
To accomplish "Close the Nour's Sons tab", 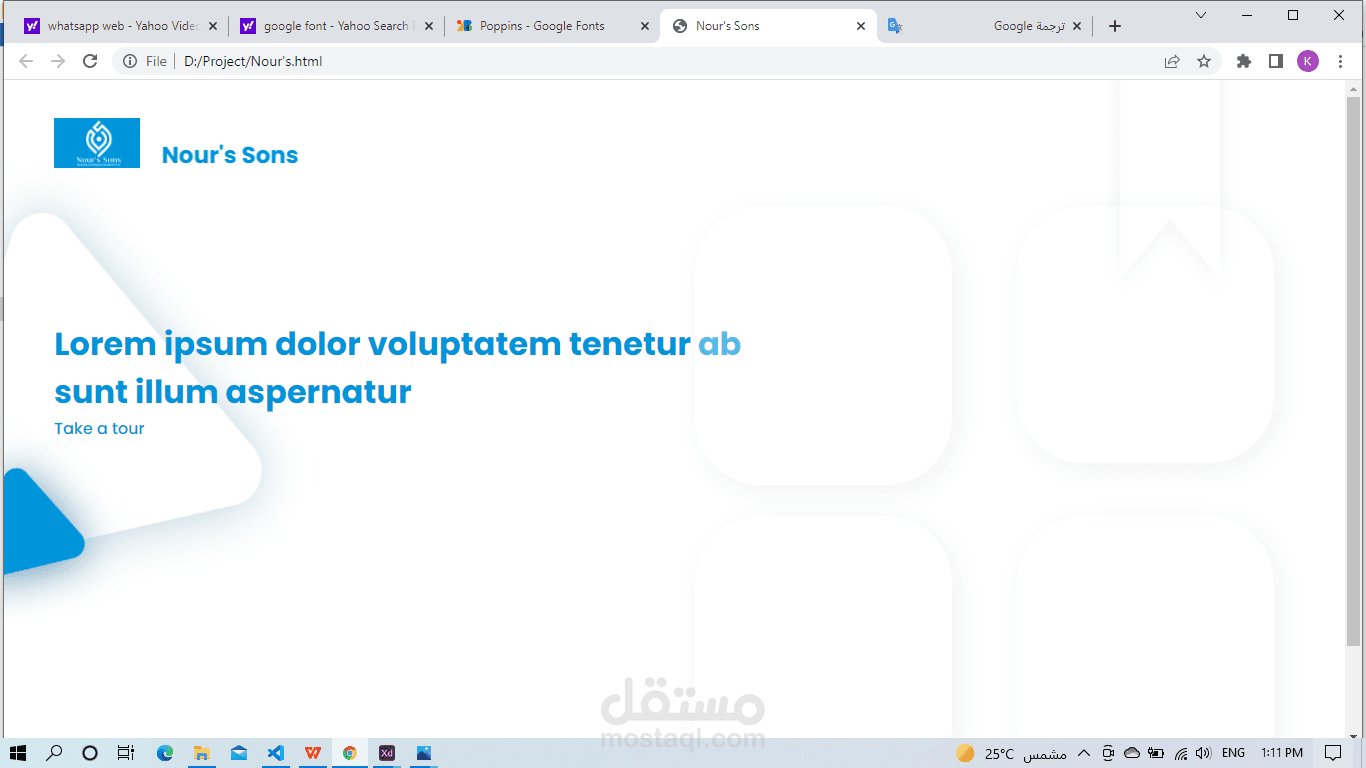I will click(x=861, y=26).
